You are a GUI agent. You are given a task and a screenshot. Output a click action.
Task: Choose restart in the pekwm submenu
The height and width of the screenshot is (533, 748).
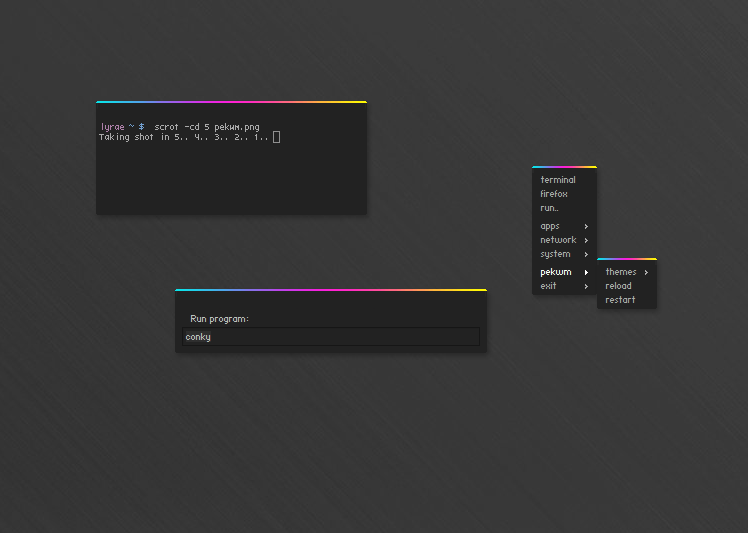pyautogui.click(x=627, y=300)
